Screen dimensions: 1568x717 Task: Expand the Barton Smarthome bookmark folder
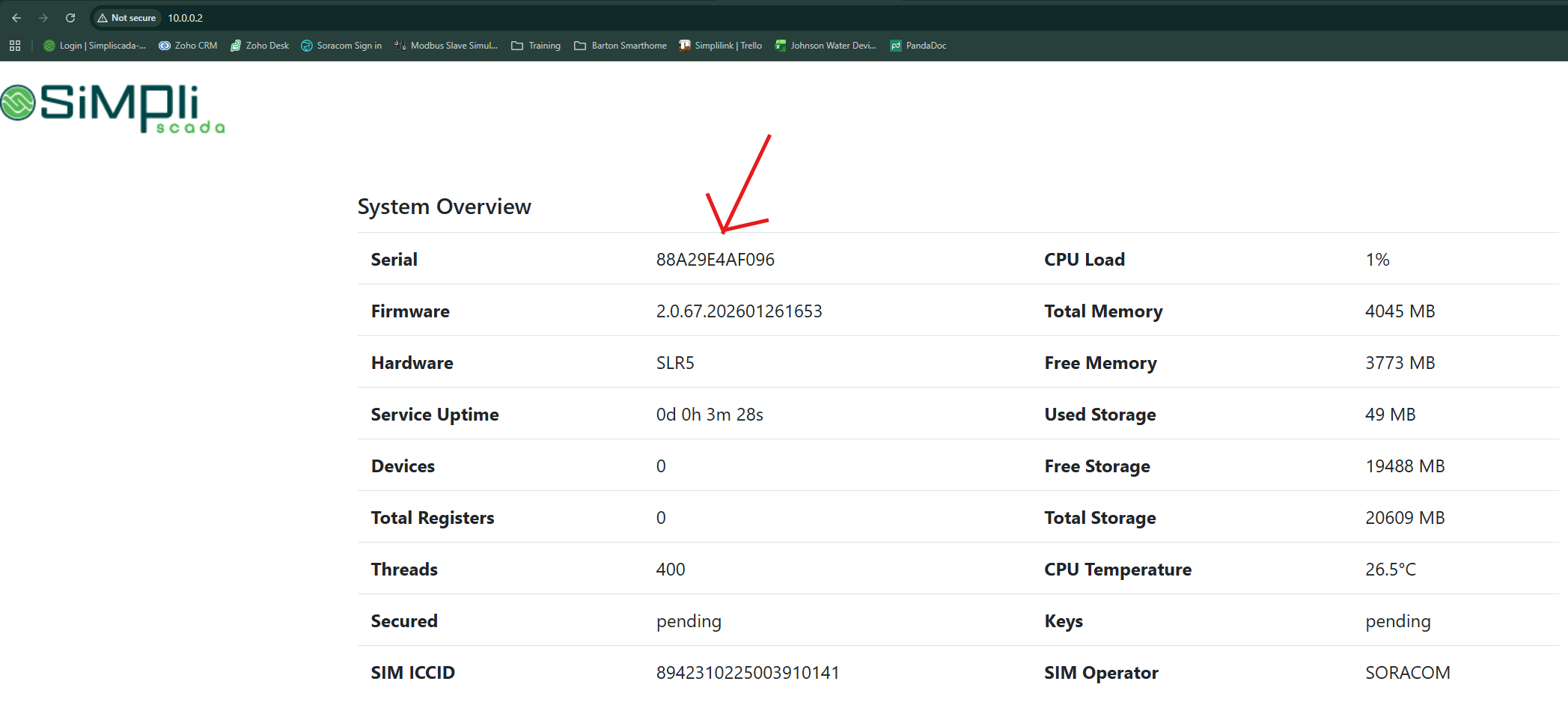click(620, 46)
